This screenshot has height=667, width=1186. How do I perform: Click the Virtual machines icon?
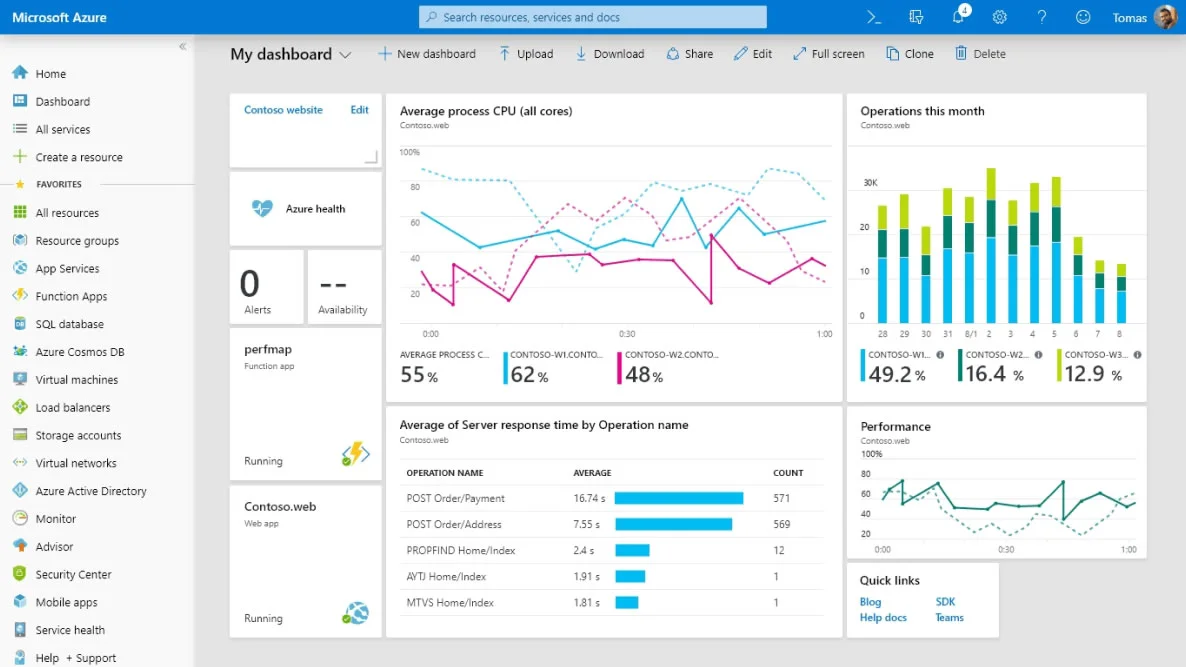click(x=20, y=379)
